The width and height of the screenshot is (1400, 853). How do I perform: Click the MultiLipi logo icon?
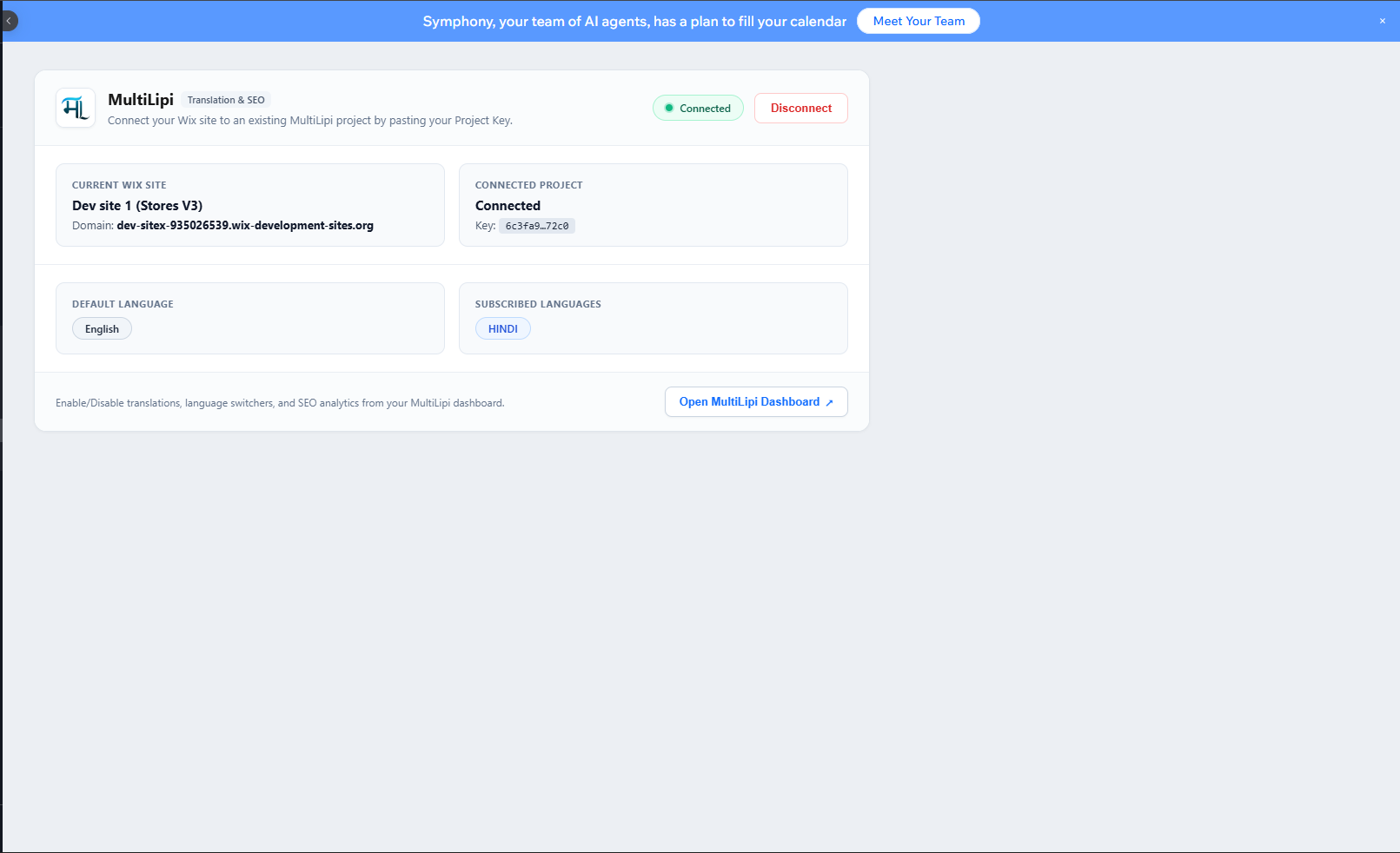(76, 109)
